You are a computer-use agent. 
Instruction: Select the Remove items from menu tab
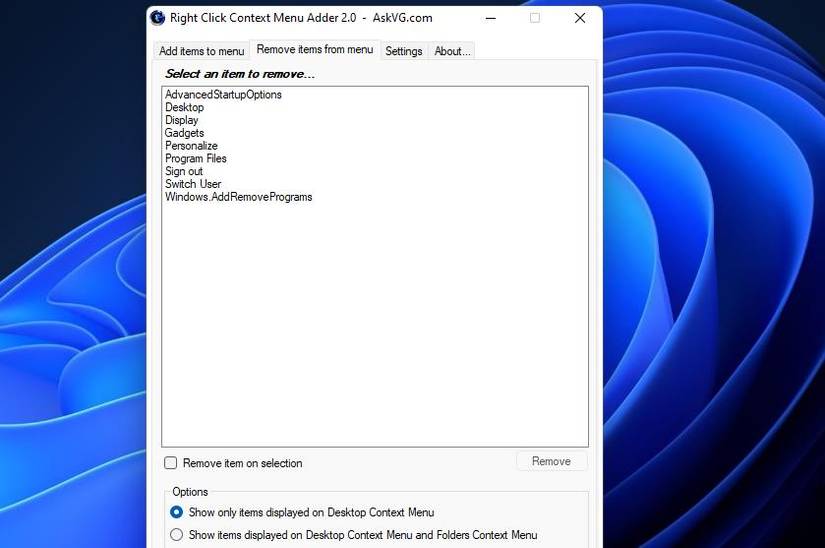315,49
